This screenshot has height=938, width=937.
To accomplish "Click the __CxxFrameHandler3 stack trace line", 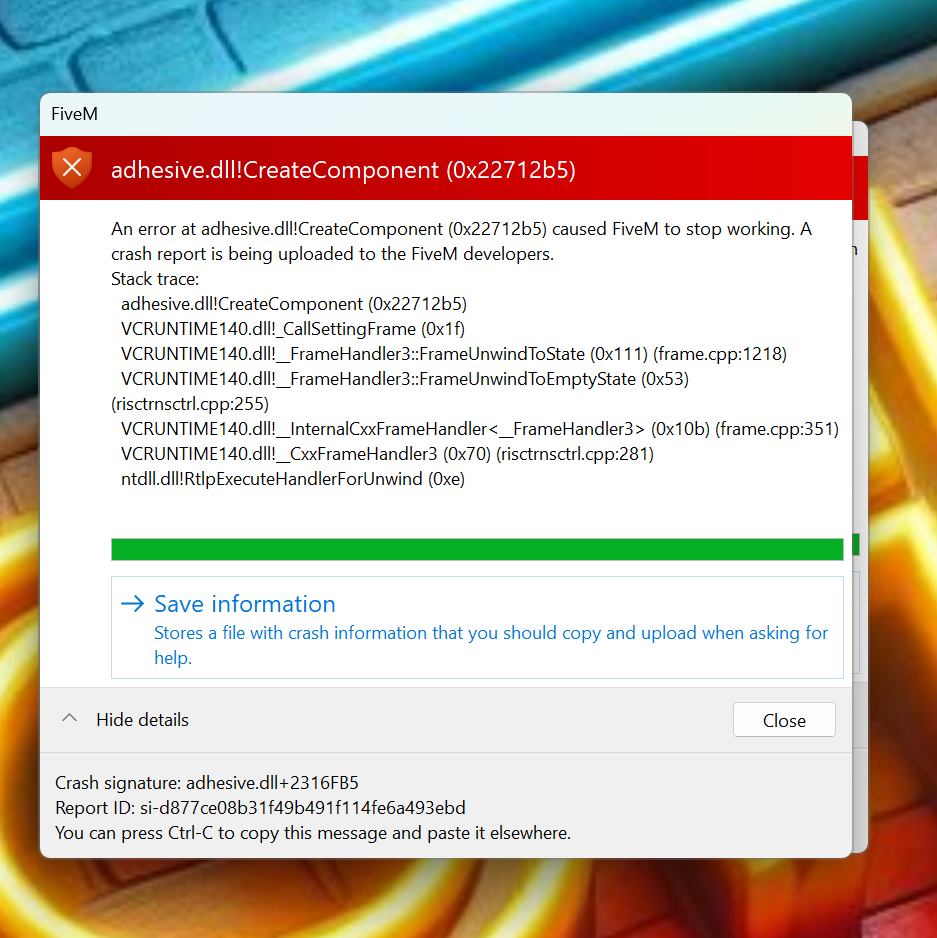I will click(x=387, y=454).
